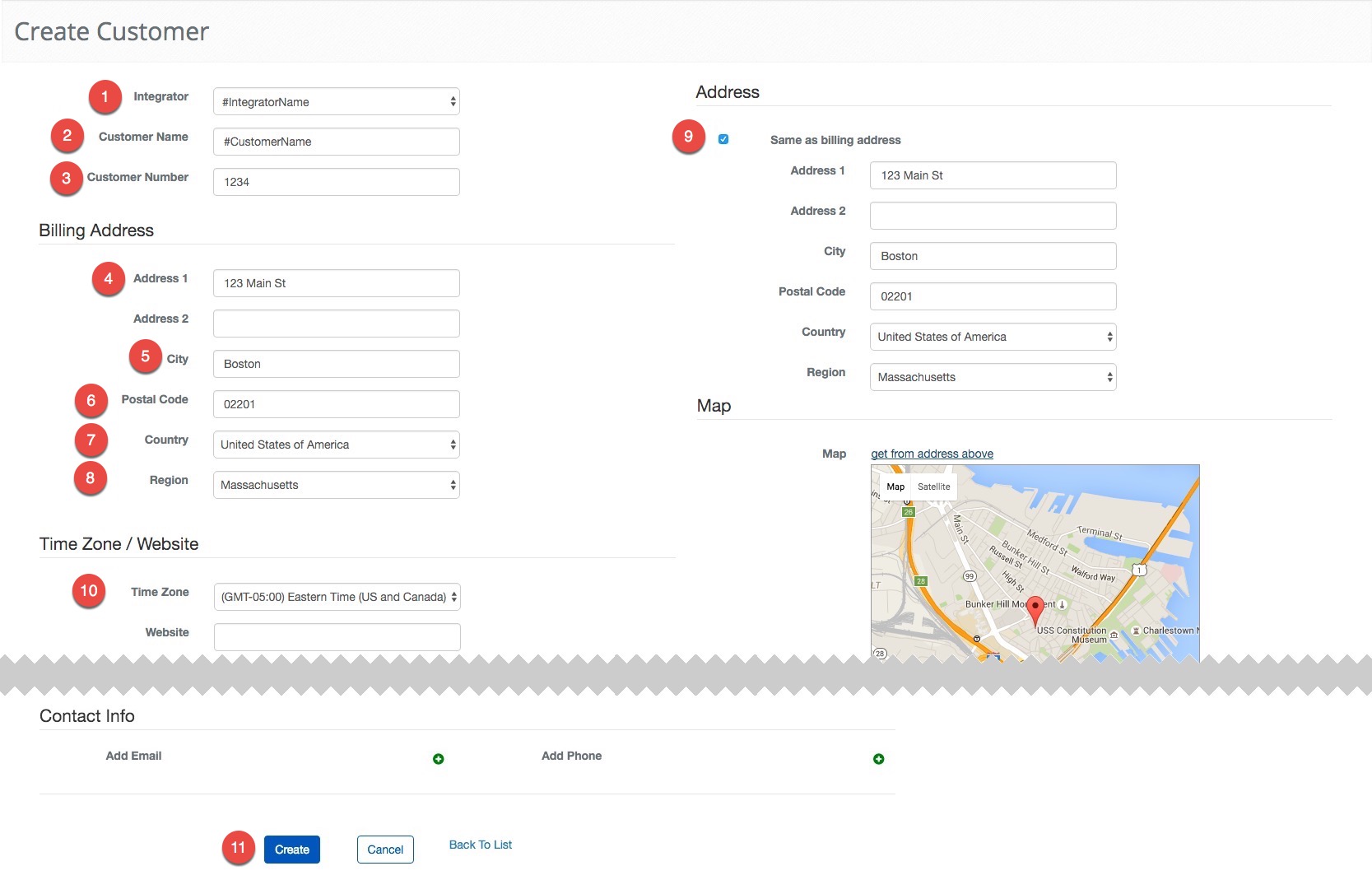Follow the Back To List link

coord(480,844)
